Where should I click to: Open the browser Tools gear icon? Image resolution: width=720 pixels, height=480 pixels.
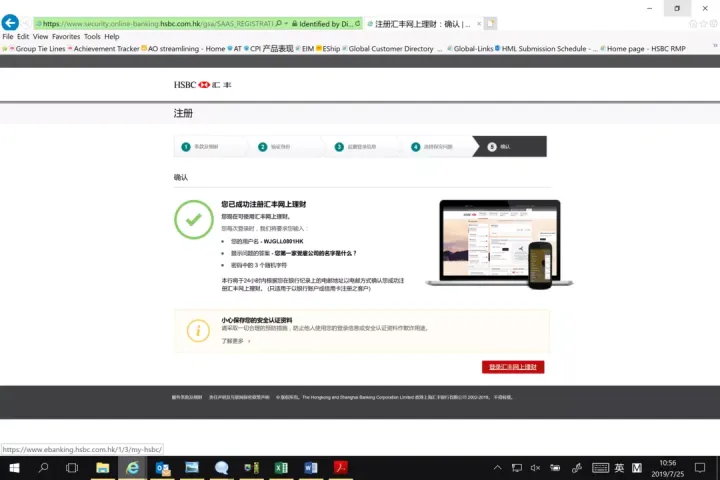tap(714, 24)
